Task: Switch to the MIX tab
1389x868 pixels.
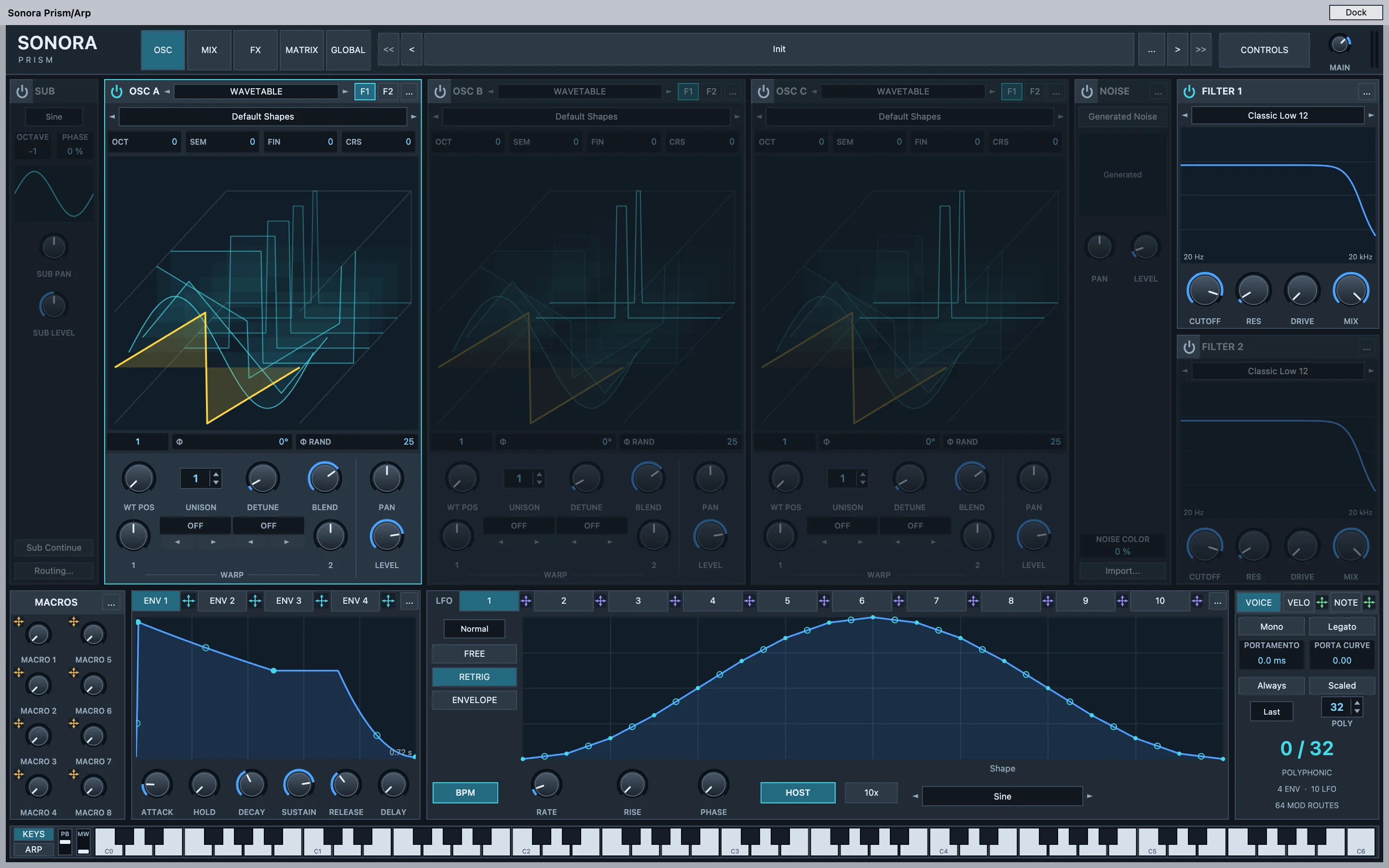Action: pyautogui.click(x=209, y=50)
